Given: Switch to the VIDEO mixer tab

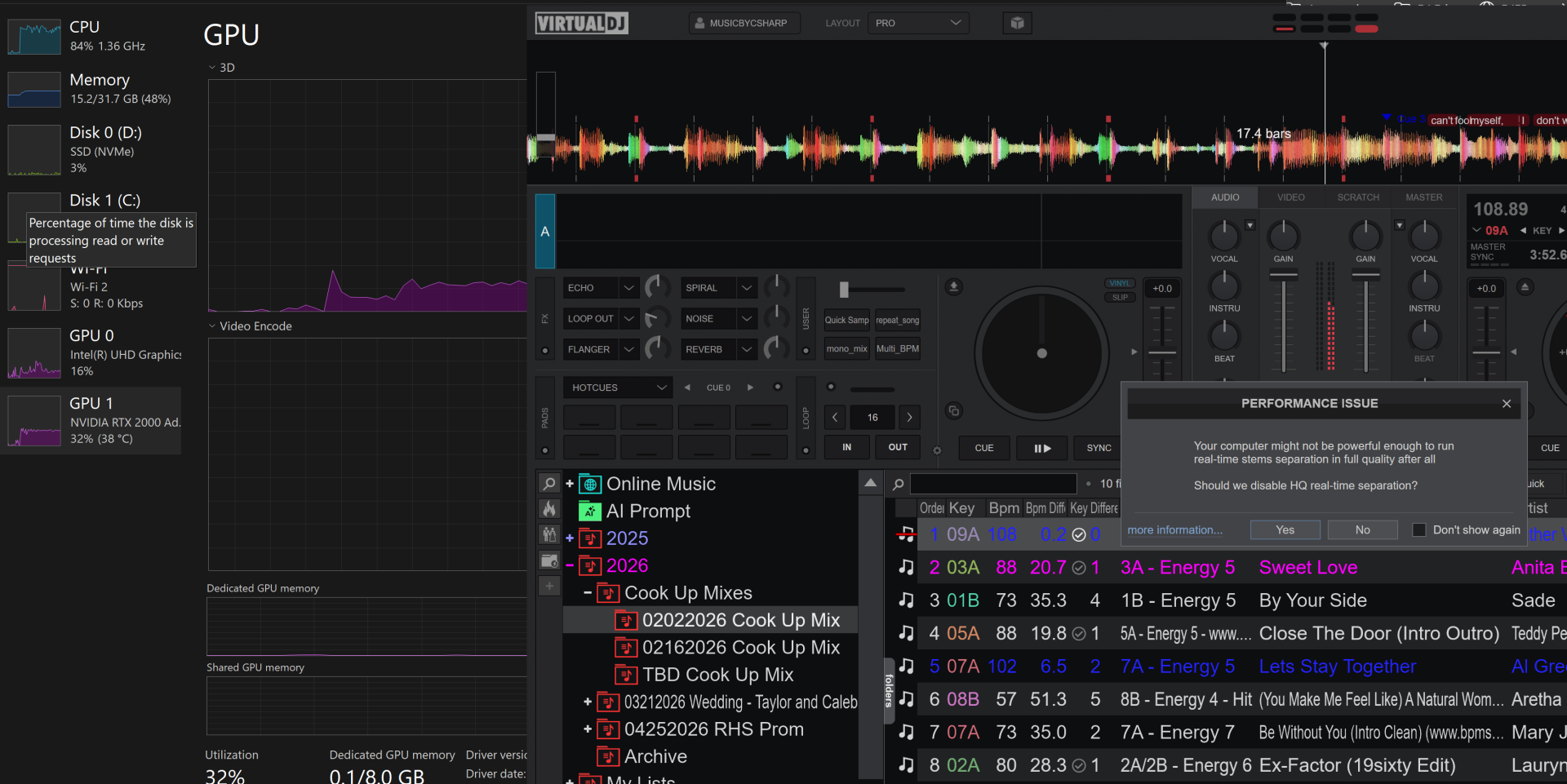Looking at the screenshot, I should click(x=1290, y=197).
